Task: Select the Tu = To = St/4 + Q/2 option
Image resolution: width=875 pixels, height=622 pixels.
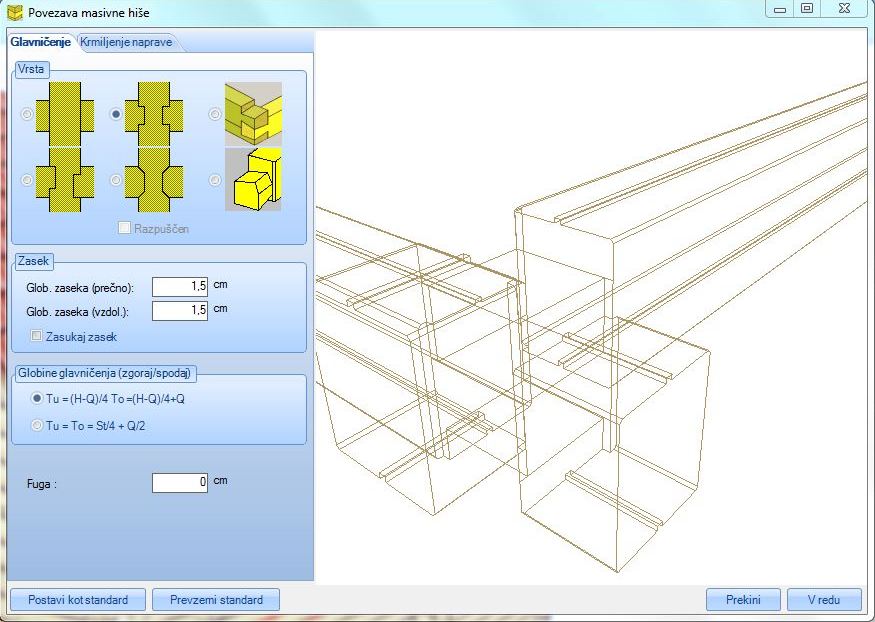Action: coord(38,425)
